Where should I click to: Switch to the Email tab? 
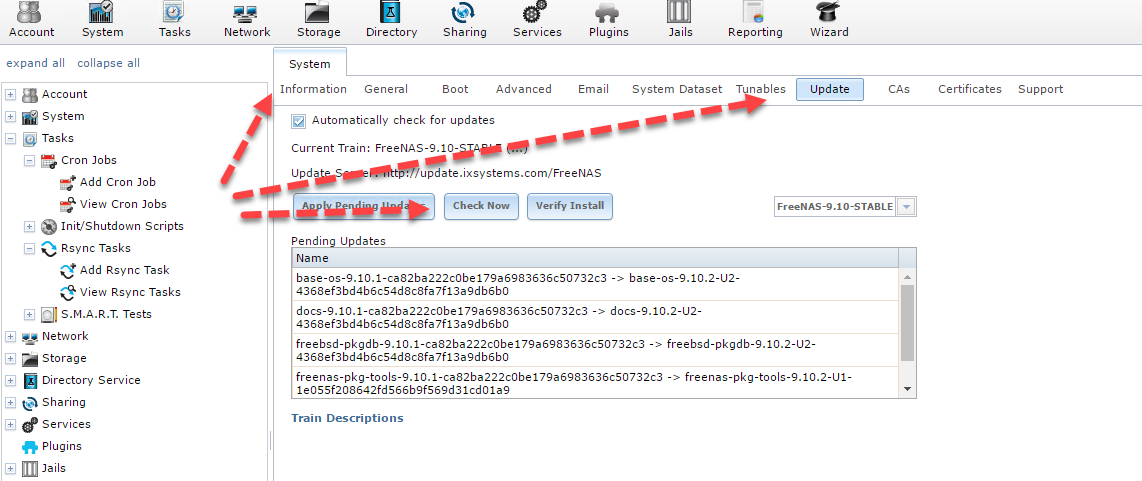[x=594, y=89]
